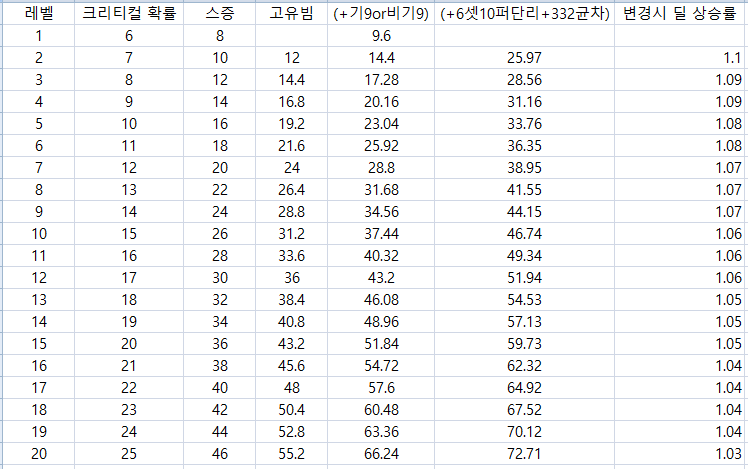Click the 46 cell in 스증 column
The image size is (748, 469).
220,453
